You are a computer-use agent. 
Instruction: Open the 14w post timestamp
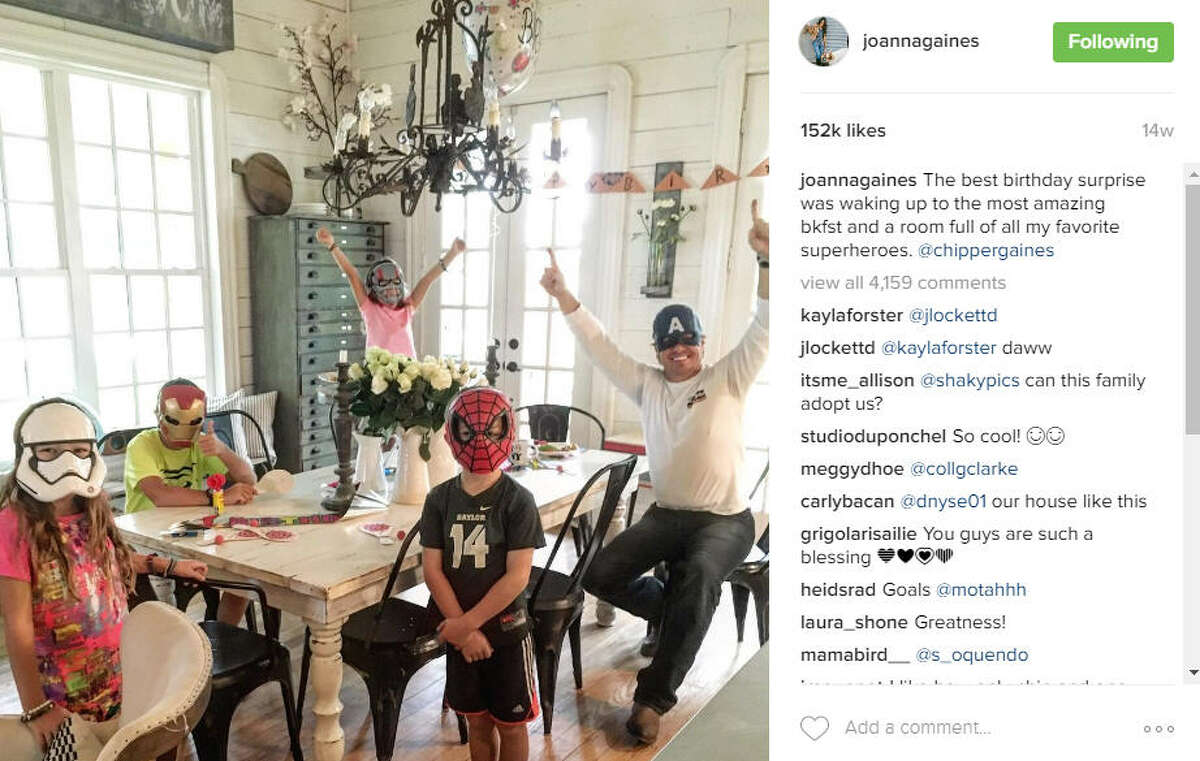1157,131
